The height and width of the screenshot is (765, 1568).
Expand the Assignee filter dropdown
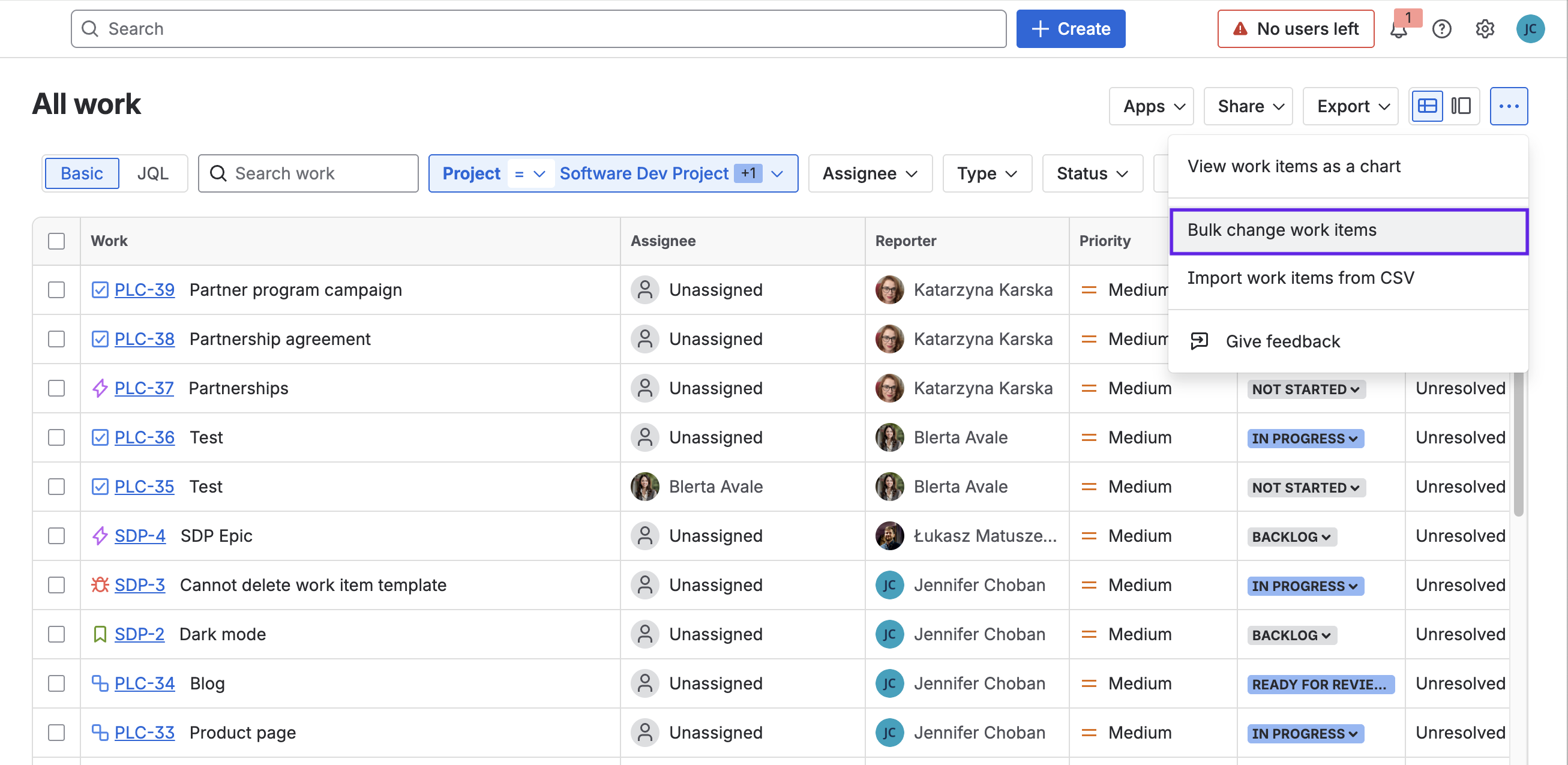click(870, 173)
